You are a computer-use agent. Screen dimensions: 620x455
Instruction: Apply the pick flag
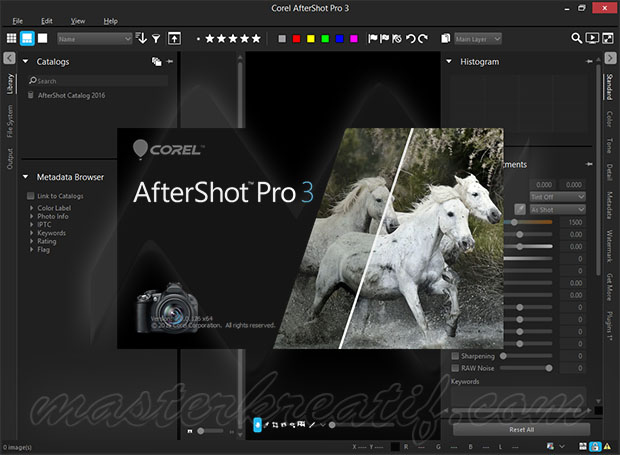[x=372, y=38]
